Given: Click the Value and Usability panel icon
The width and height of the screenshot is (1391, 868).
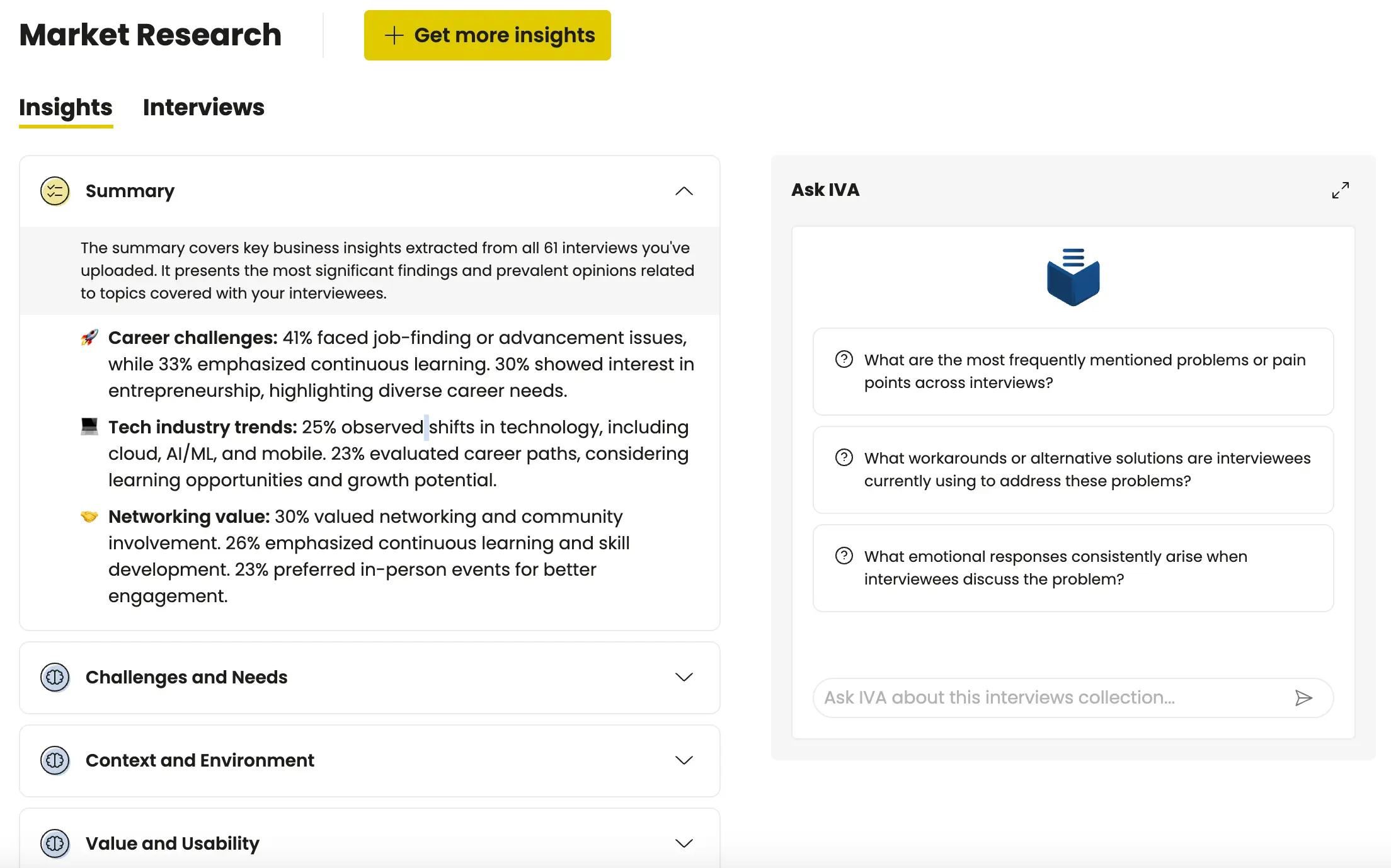Looking at the screenshot, I should pyautogui.click(x=54, y=842).
